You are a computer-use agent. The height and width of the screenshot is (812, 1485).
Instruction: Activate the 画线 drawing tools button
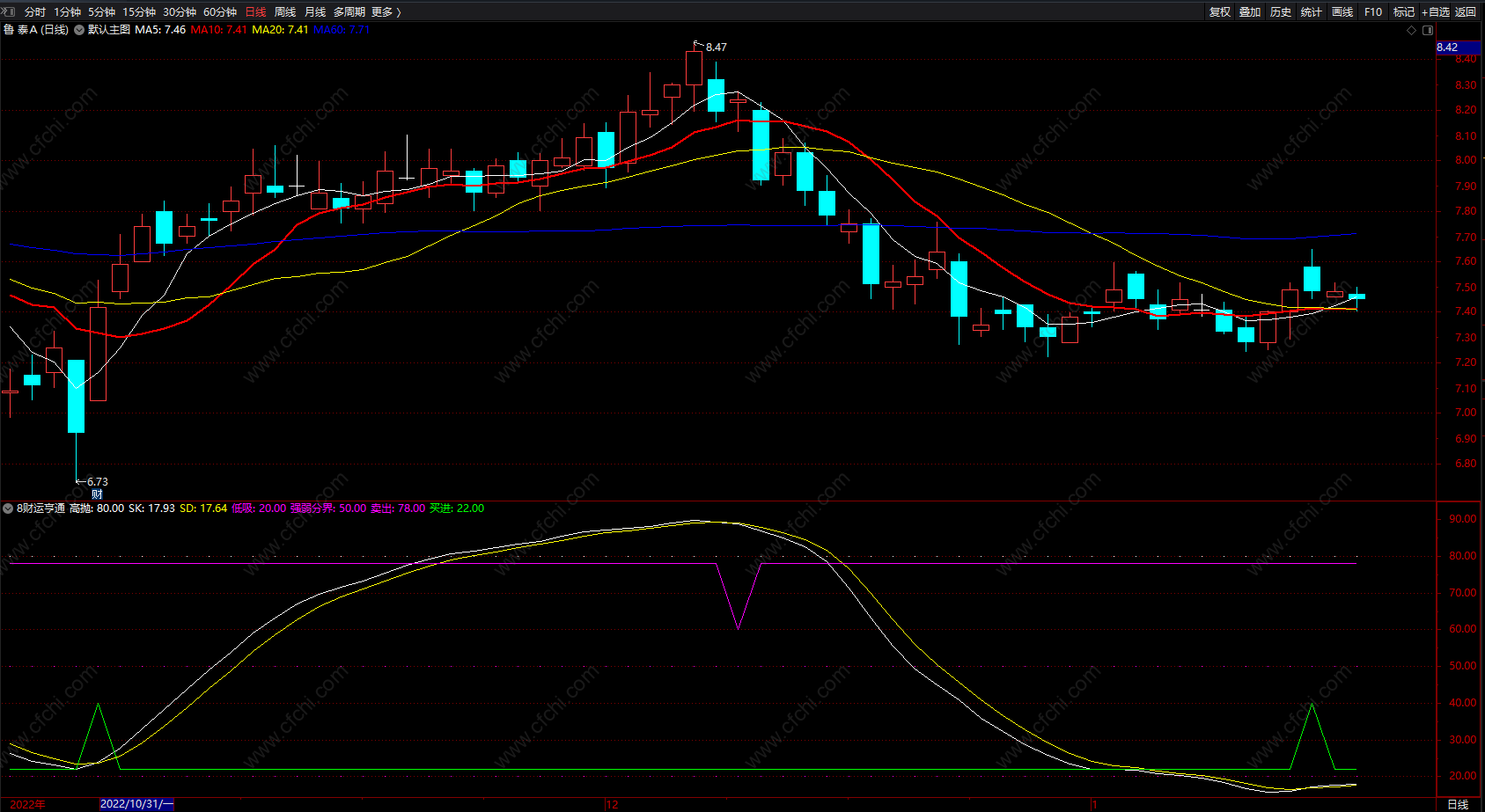1342,12
